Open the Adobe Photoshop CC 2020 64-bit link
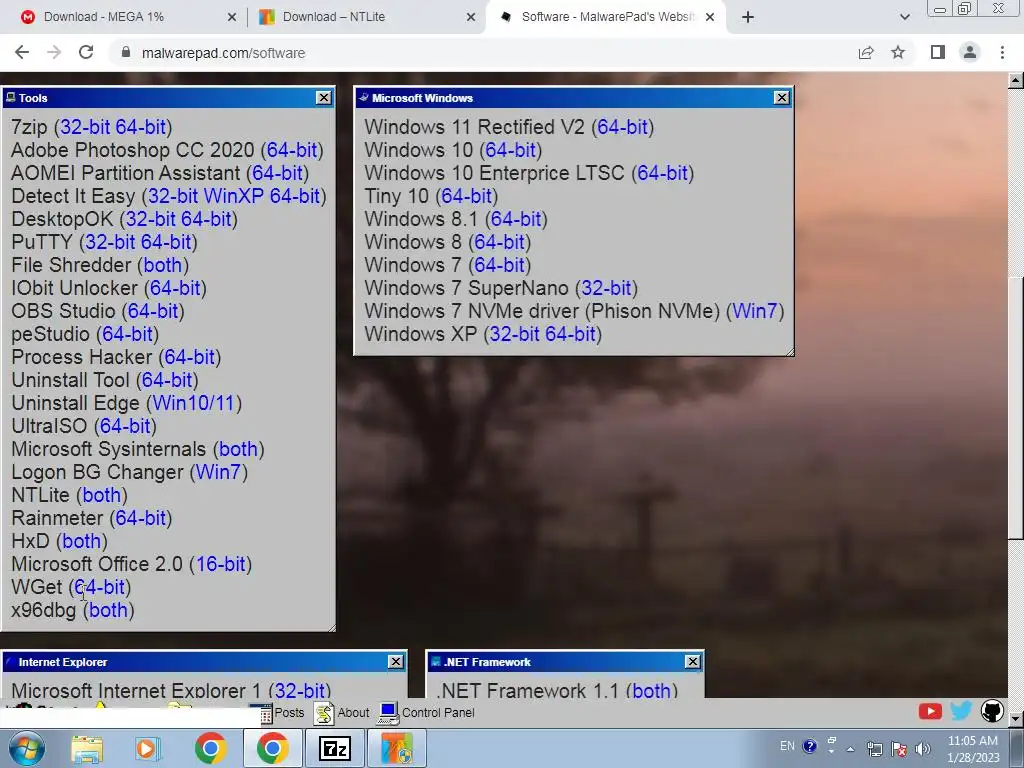The height and width of the screenshot is (768, 1024). [292, 150]
